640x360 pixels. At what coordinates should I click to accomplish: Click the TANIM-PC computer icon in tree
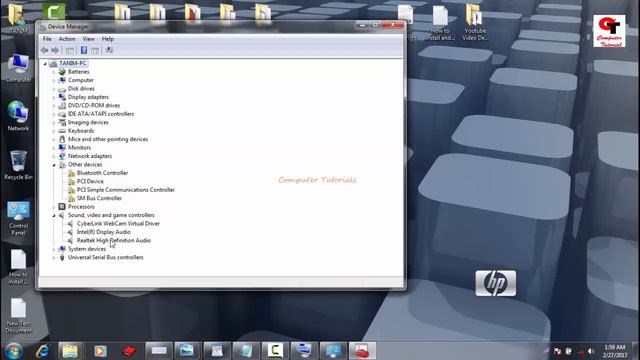[53, 63]
